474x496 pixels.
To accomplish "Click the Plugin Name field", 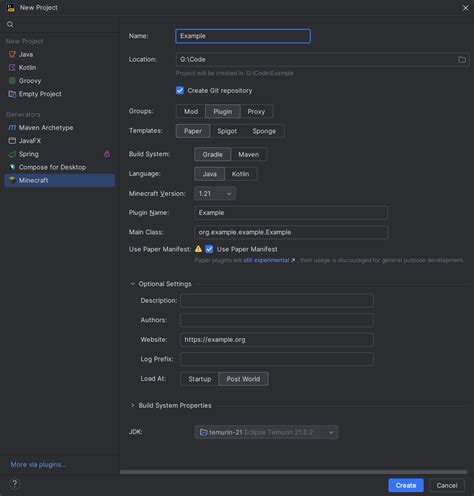I will pos(291,213).
